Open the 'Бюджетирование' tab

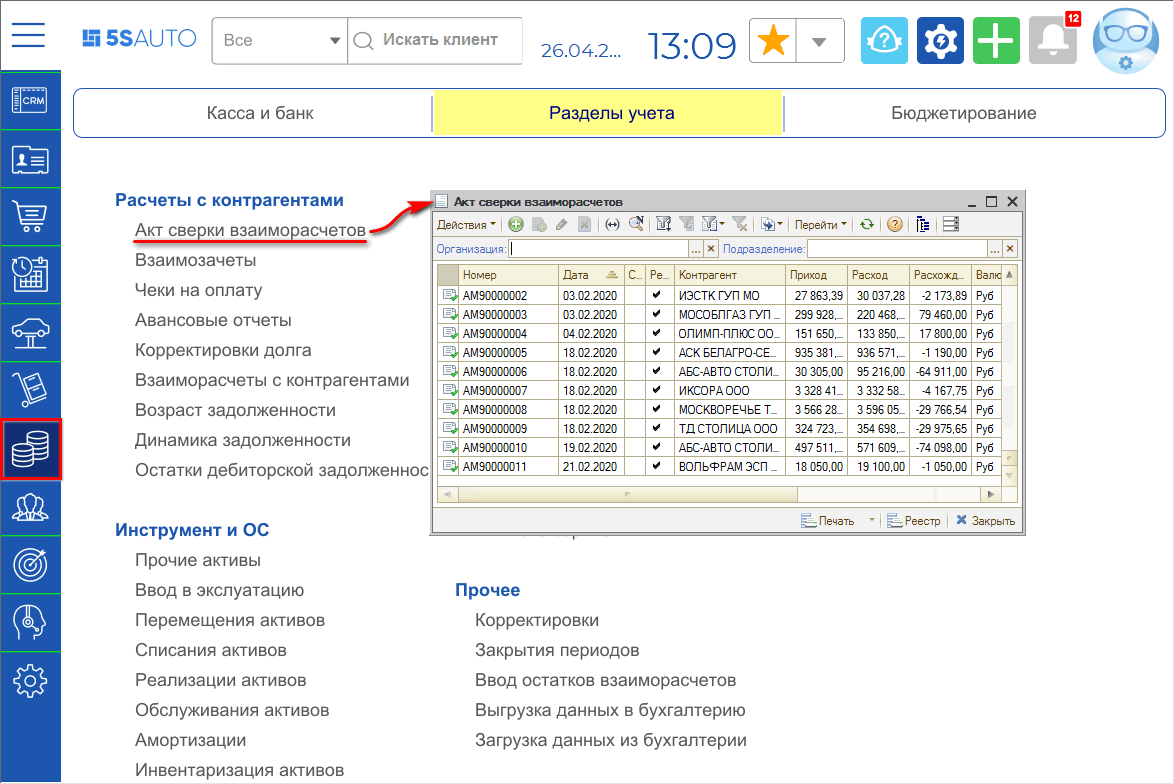[x=963, y=113]
